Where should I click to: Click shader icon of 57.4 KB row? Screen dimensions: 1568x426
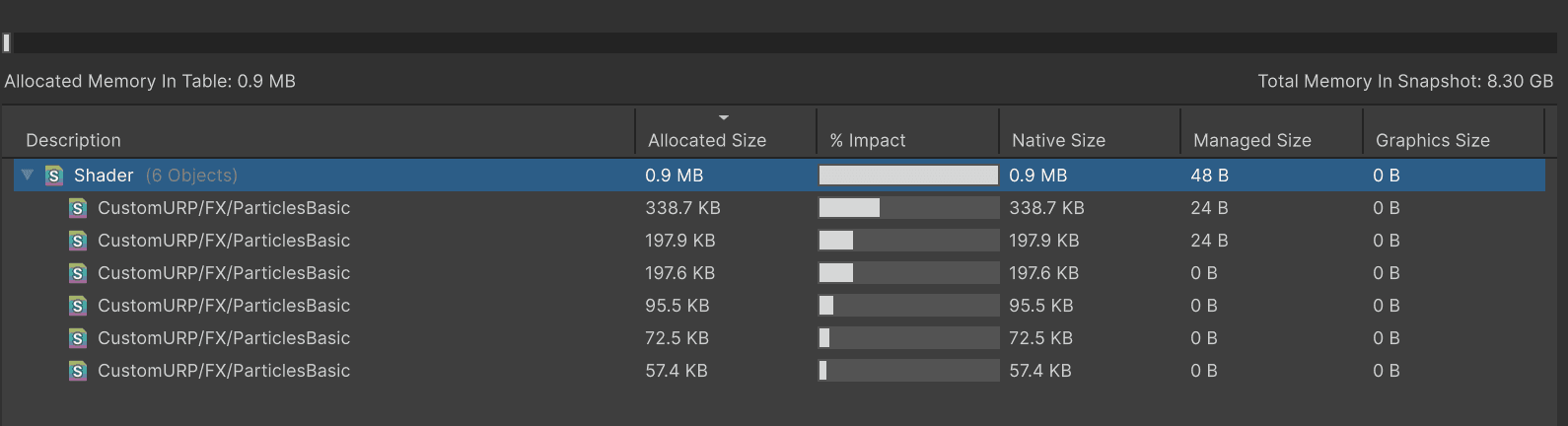coord(78,371)
